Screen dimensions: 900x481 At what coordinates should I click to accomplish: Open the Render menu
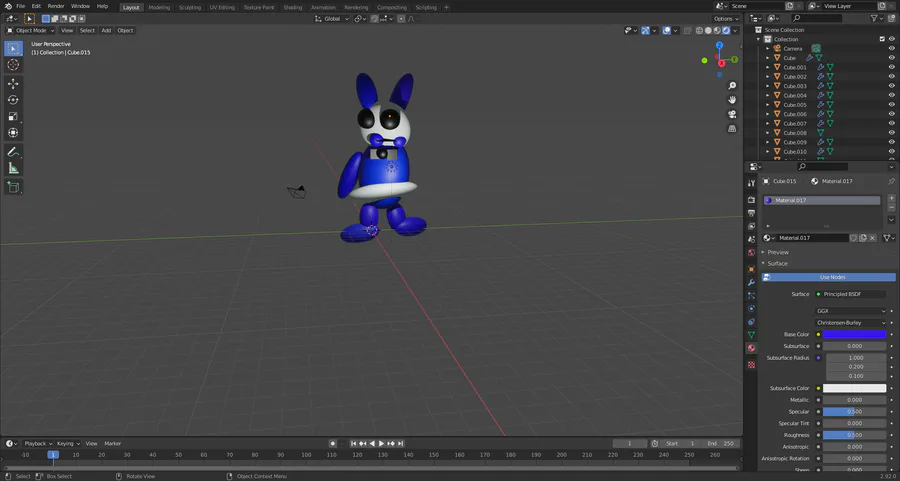(x=56, y=6)
